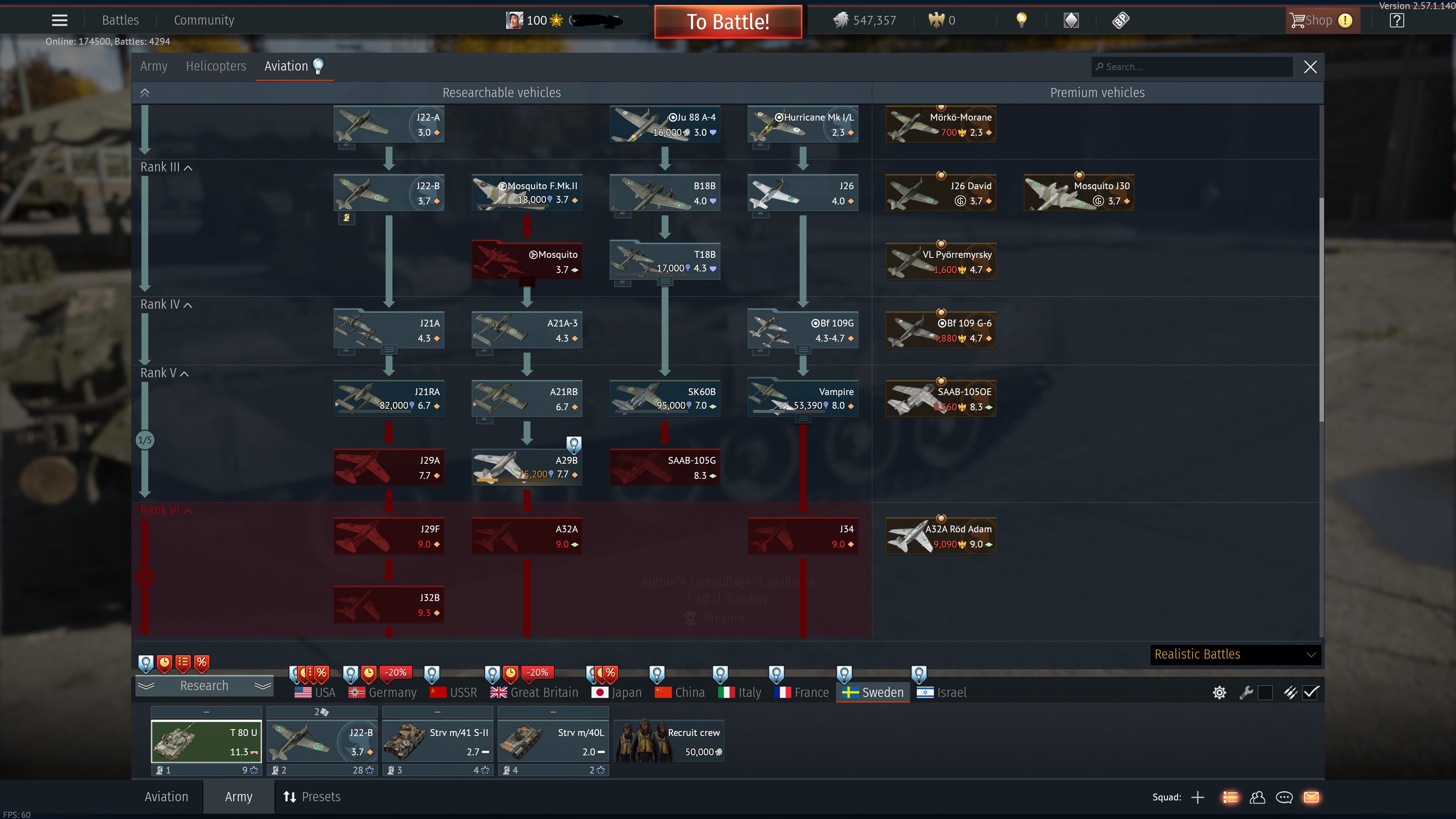Image resolution: width=1456 pixels, height=819 pixels.
Task: Select the Vampire aircraft card
Action: (x=803, y=399)
